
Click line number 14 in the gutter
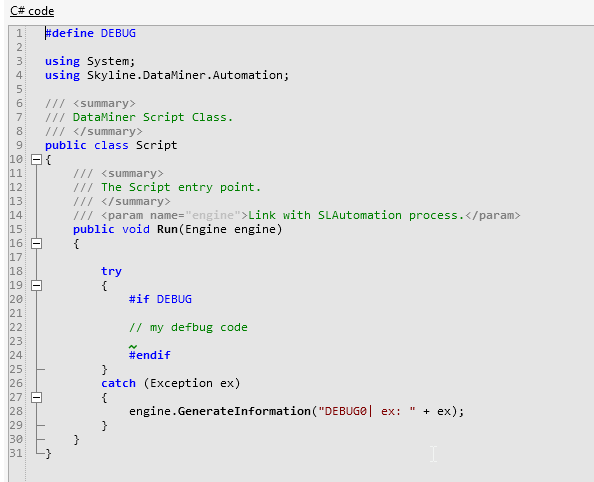pyautogui.click(x=16, y=215)
